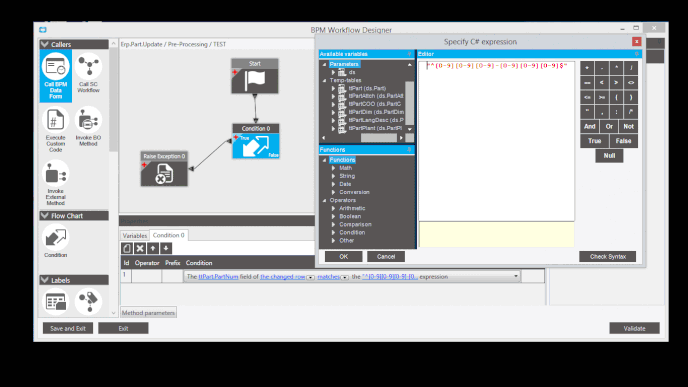Click the Start flag node on canvas
The height and width of the screenshot is (387, 688).
(x=255, y=76)
